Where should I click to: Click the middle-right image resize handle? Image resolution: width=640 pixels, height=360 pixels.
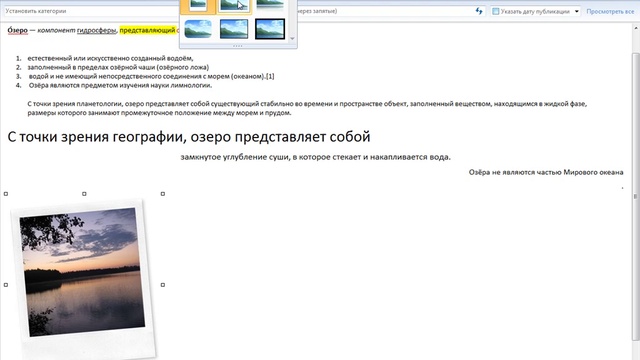point(162,285)
